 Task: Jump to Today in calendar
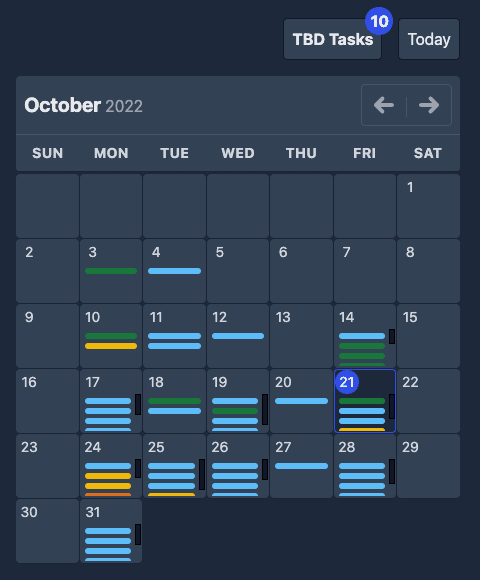point(429,39)
